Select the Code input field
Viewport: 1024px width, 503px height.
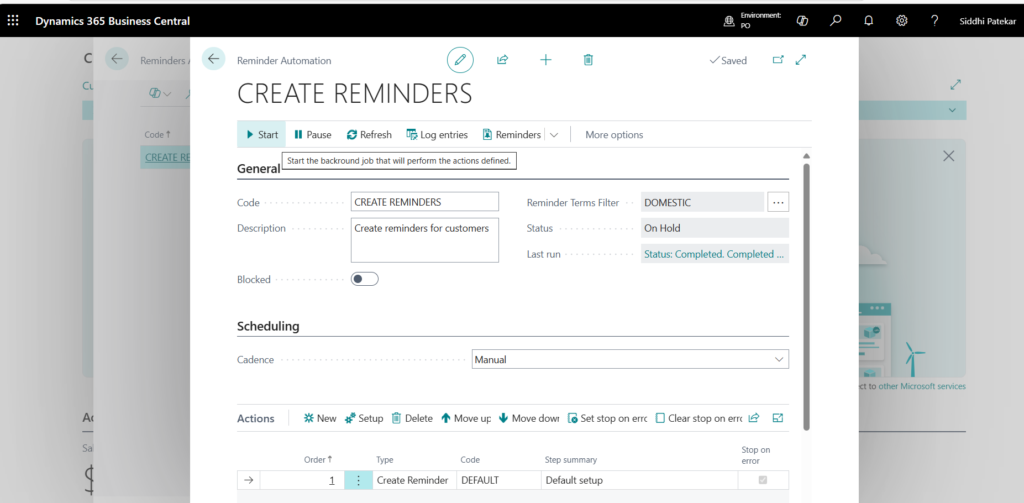click(x=424, y=202)
